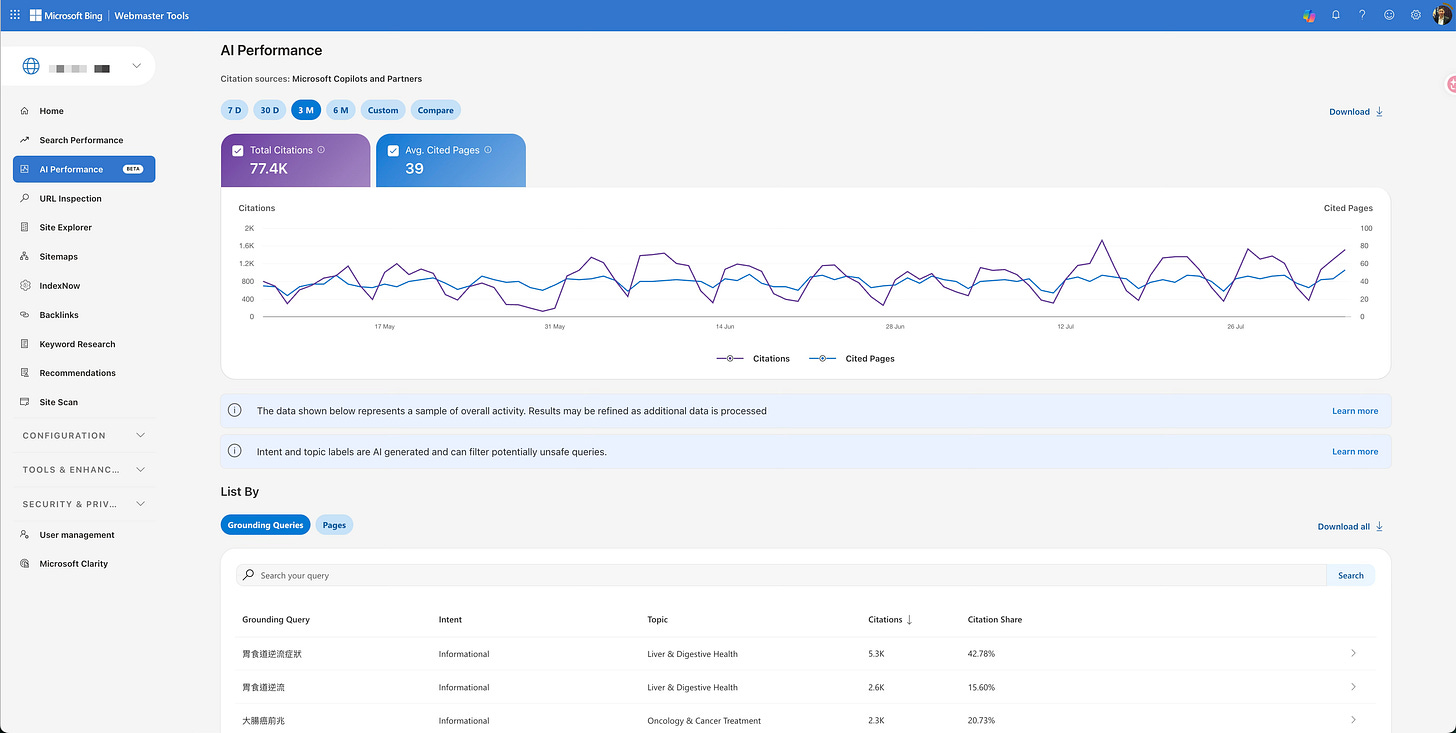This screenshot has width=1456, height=733.
Task: Sort by the Citations column arrow
Action: point(909,619)
